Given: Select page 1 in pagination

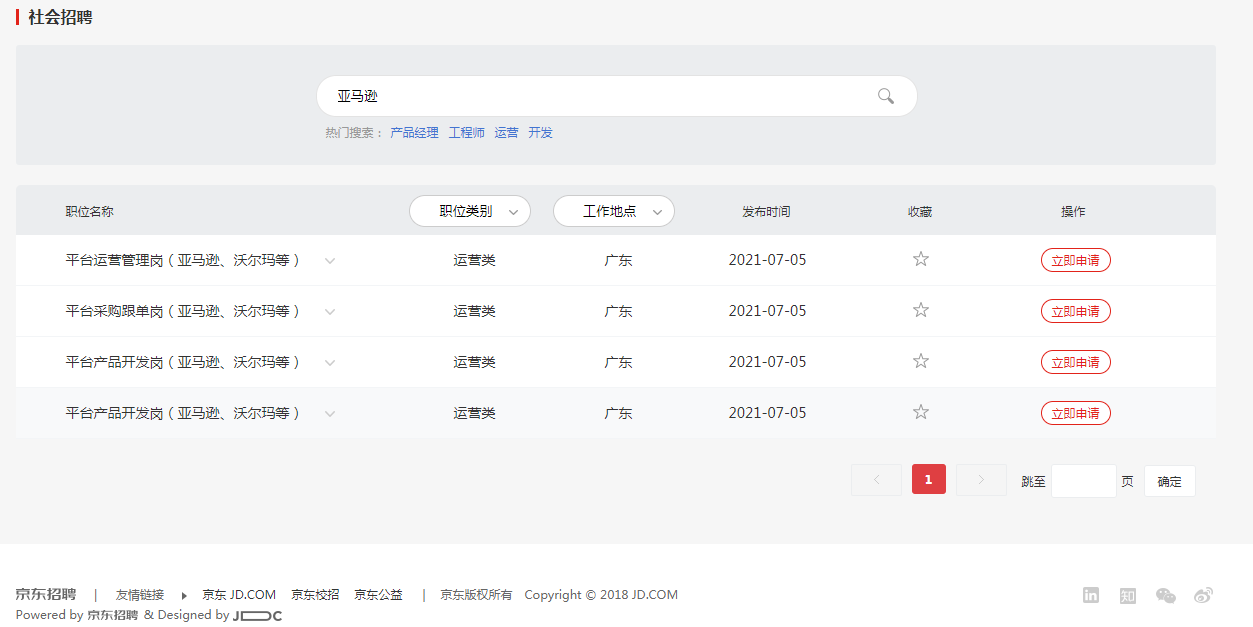Looking at the screenshot, I should coord(928,479).
